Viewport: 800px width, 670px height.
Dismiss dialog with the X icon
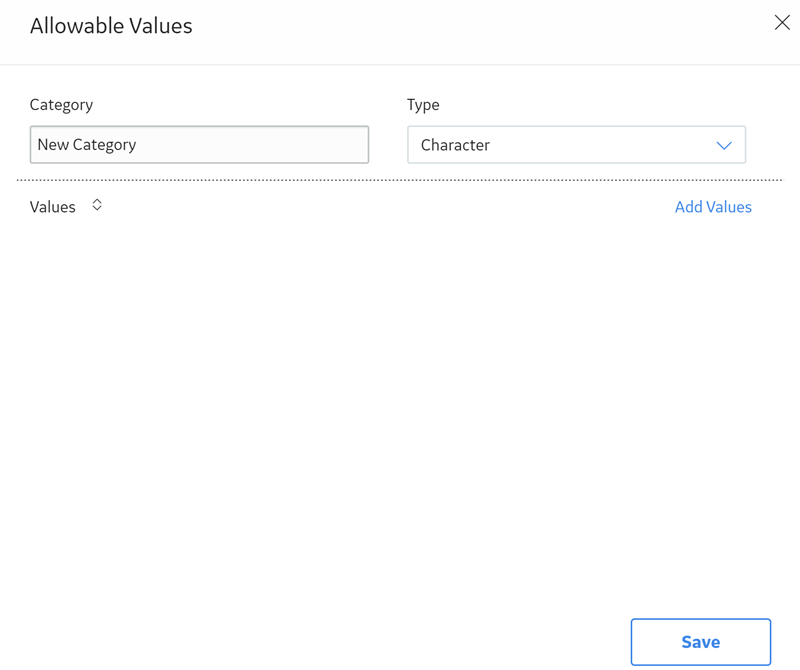[782, 22]
